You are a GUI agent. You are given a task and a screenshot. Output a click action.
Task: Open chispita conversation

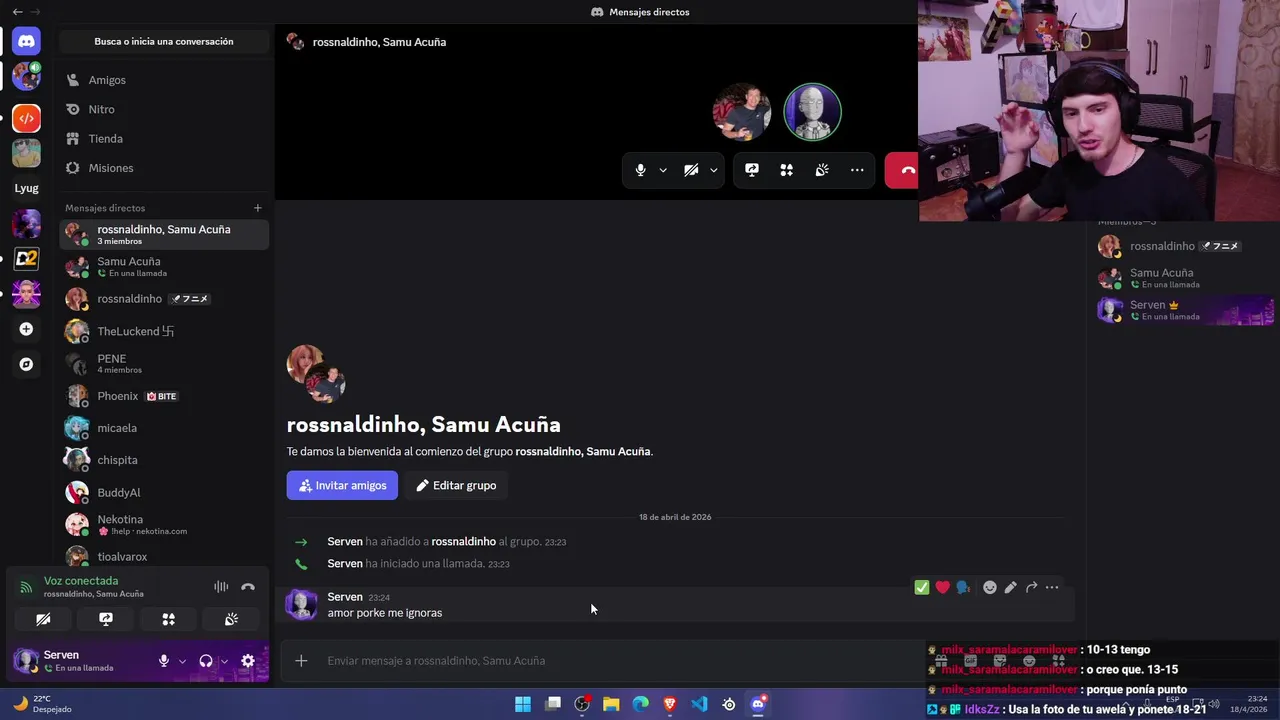point(164,460)
